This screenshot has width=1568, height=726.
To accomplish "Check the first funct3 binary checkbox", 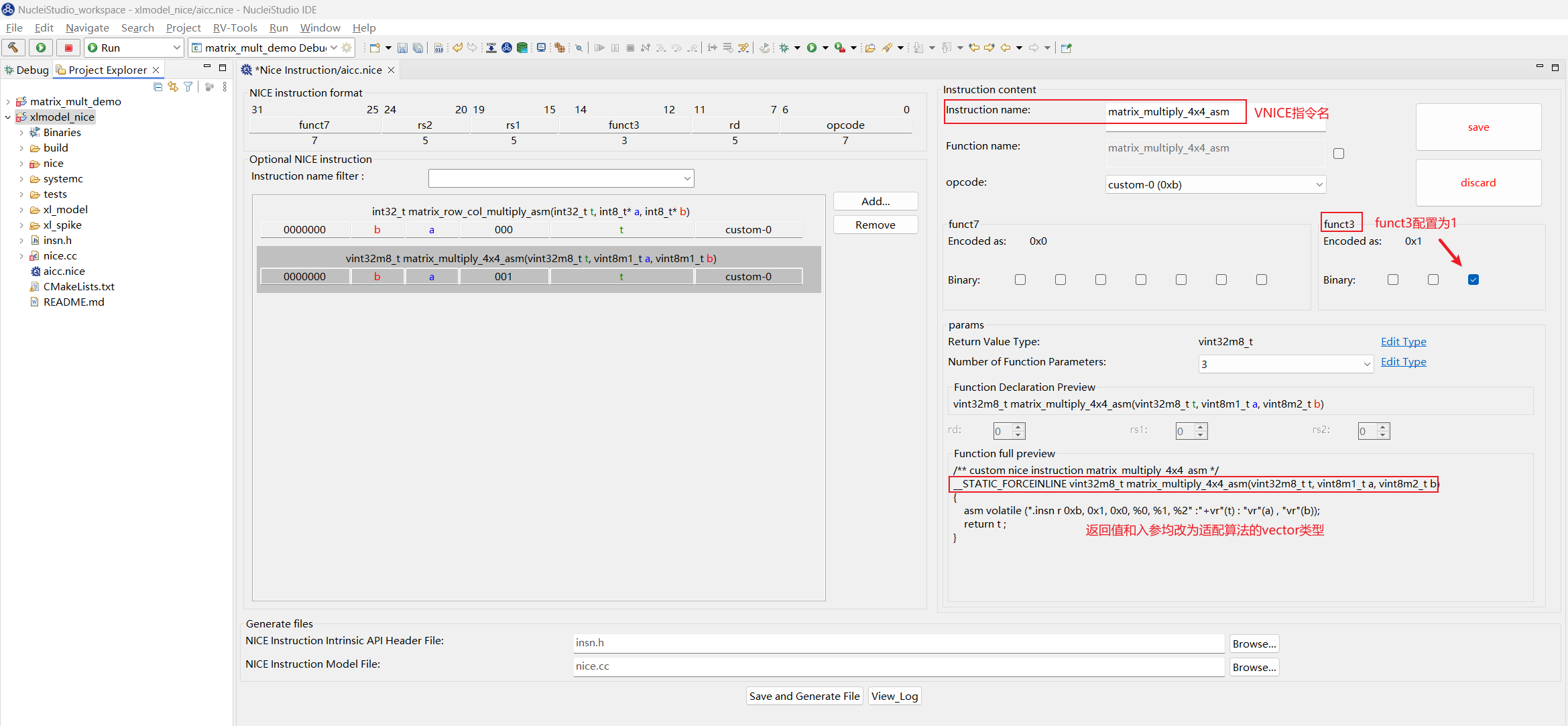I will 1393,280.
